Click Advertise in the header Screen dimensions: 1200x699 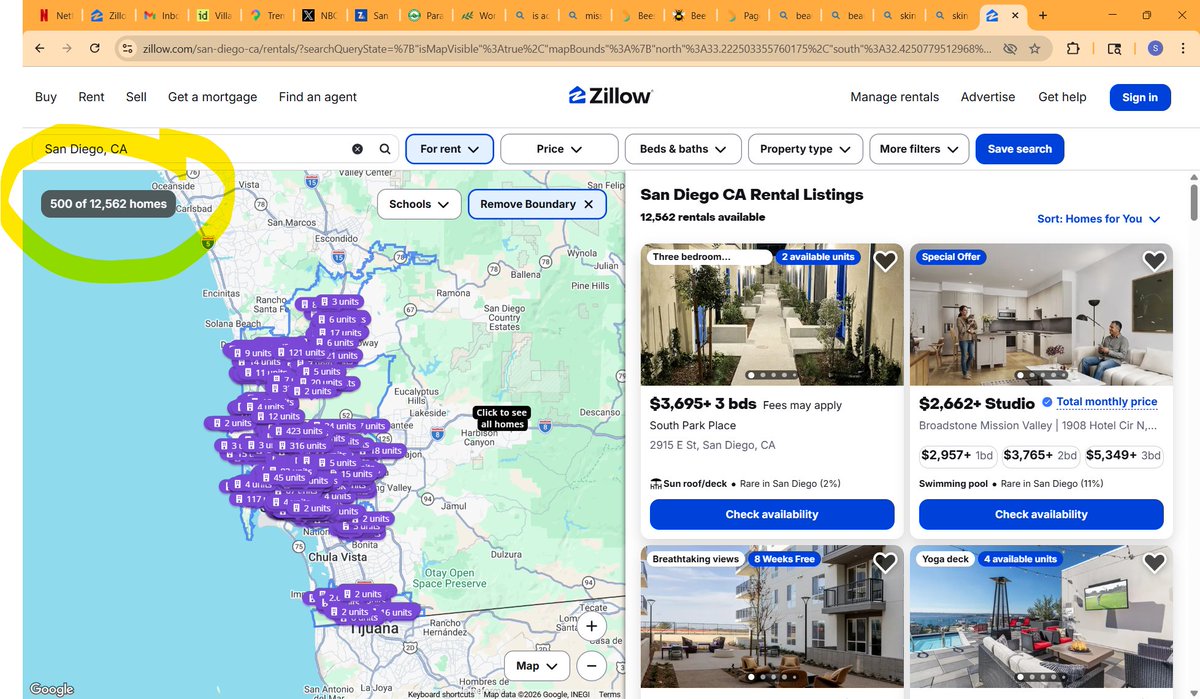pos(988,97)
